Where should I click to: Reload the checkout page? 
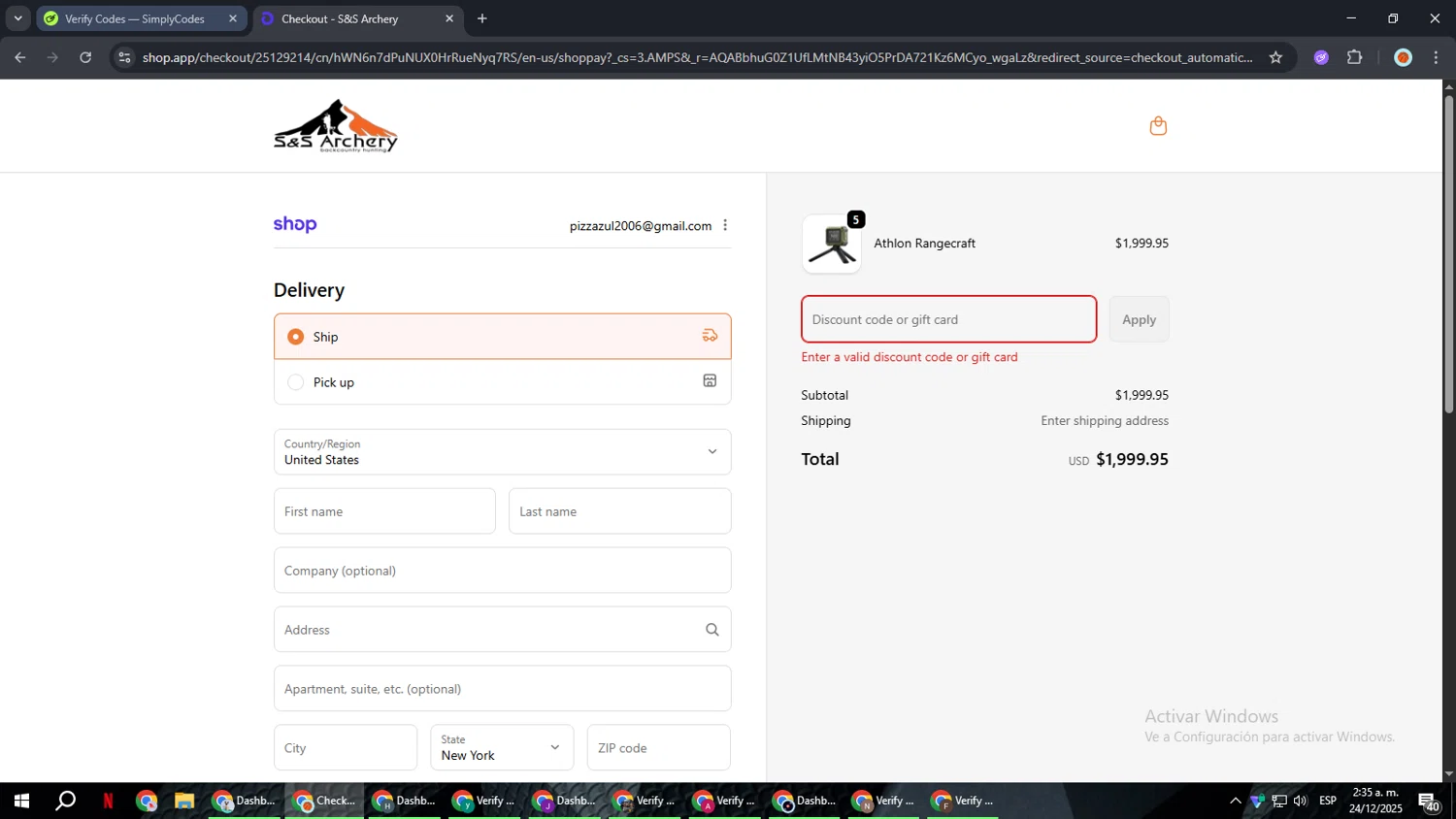pyautogui.click(x=85, y=57)
